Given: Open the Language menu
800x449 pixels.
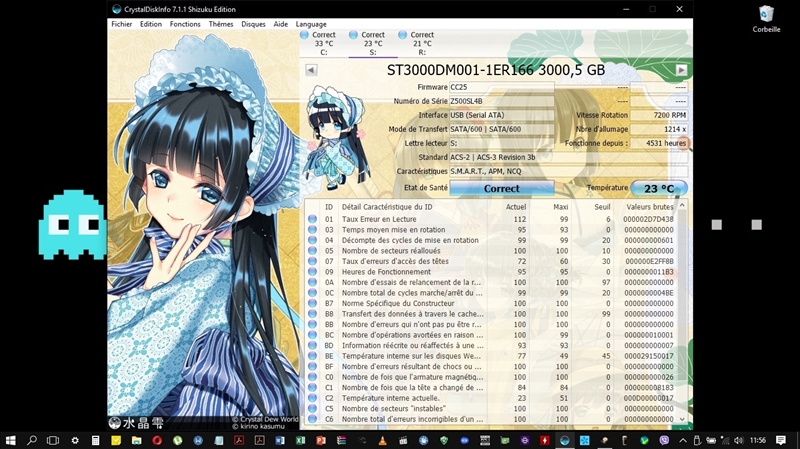Looking at the screenshot, I should click(x=311, y=24).
